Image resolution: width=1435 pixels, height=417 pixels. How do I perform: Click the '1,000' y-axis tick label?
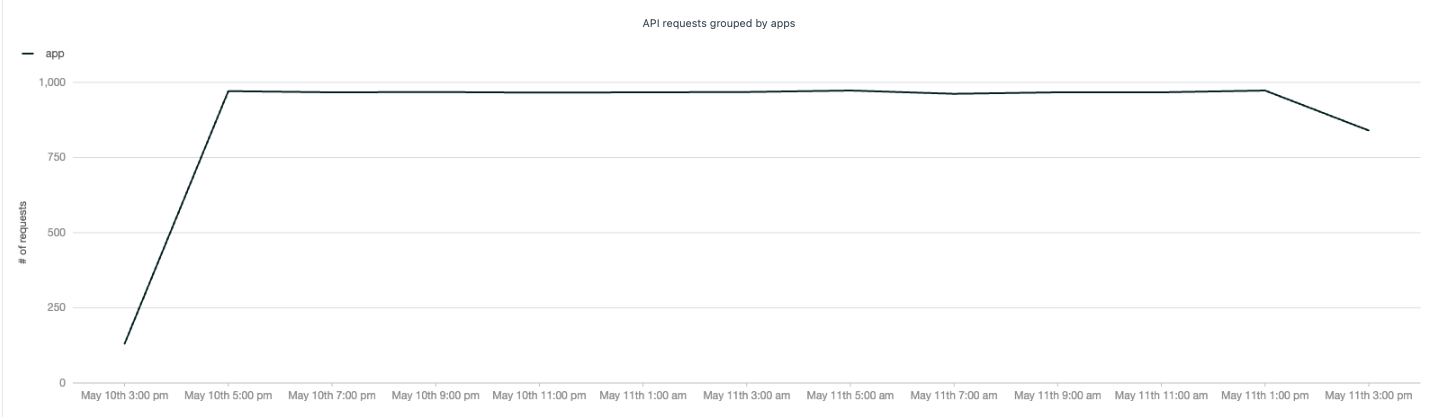pyautogui.click(x=52, y=82)
